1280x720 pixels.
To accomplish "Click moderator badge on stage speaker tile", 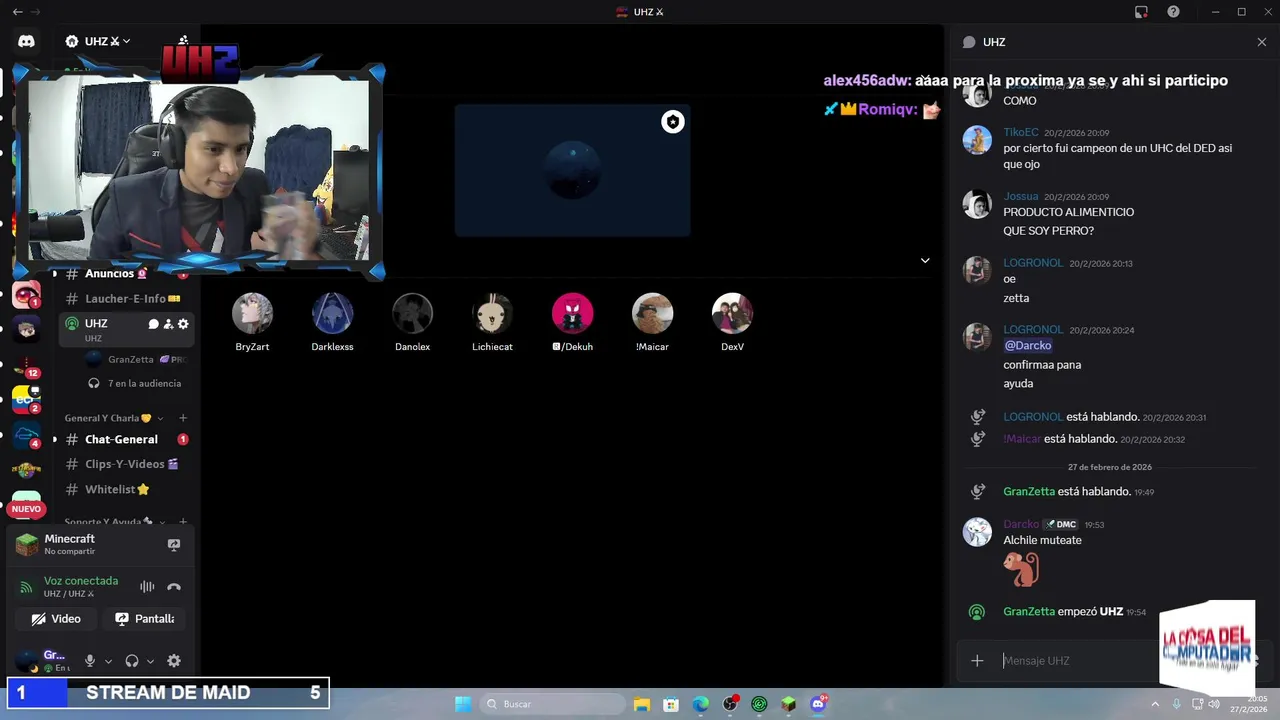I will click(673, 122).
